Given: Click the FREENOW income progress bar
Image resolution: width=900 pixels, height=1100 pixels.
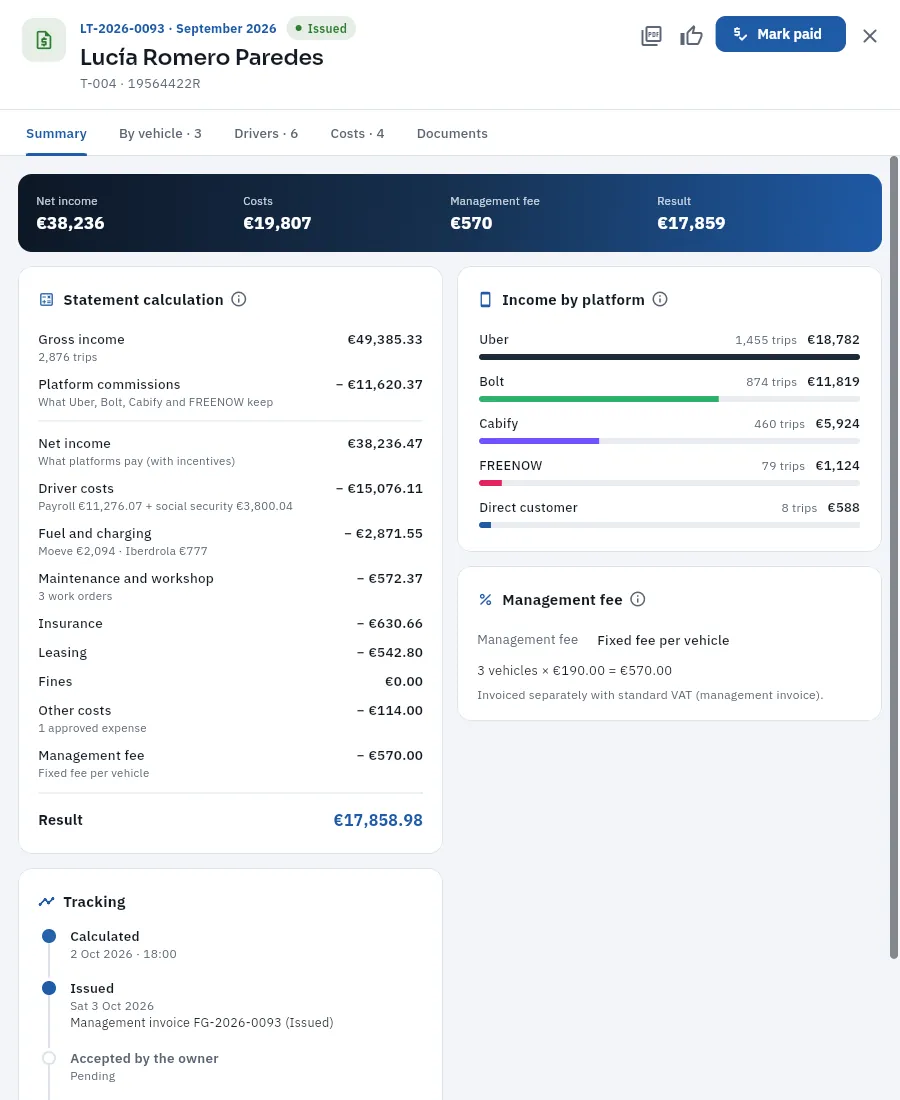Looking at the screenshot, I should click(669, 483).
